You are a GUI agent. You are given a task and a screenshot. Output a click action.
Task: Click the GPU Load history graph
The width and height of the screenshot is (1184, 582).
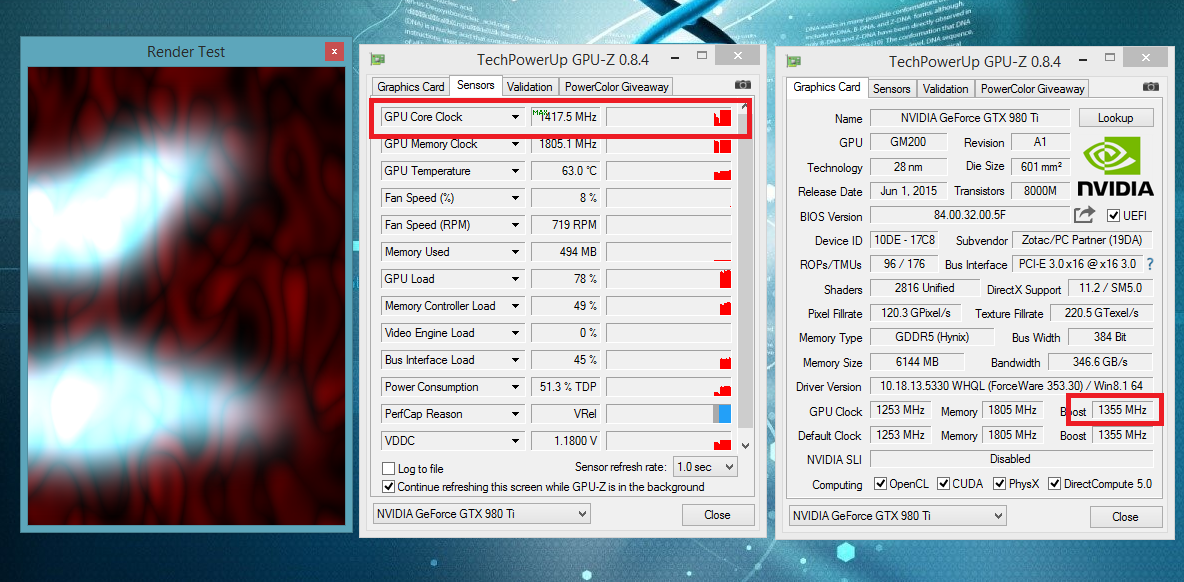669,279
